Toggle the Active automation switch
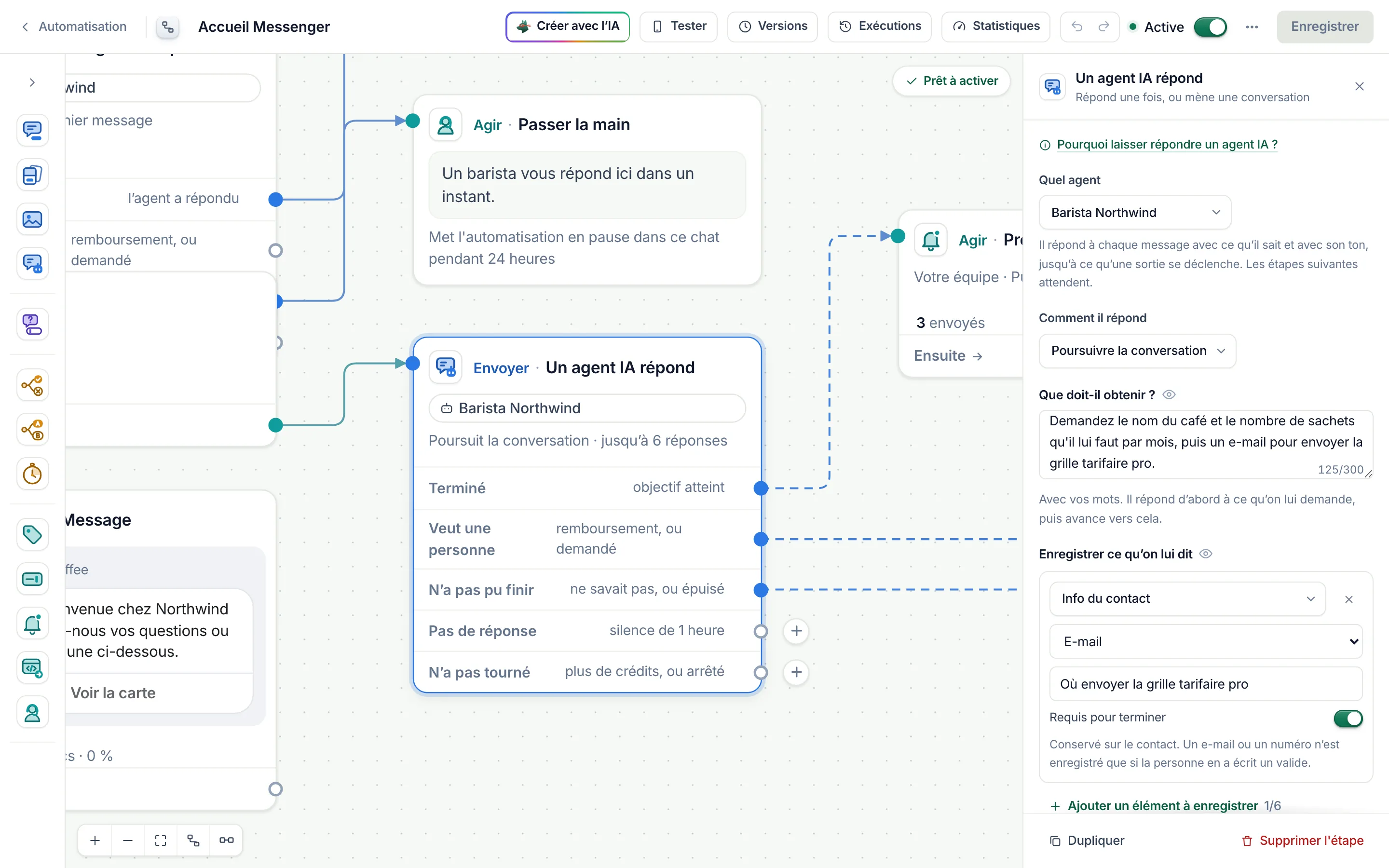The width and height of the screenshot is (1389, 868). [x=1211, y=27]
